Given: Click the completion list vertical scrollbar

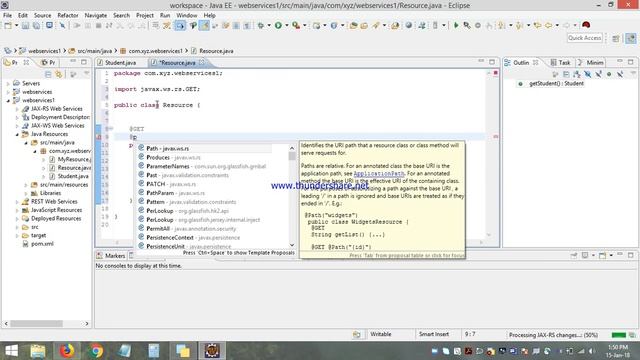Looking at the screenshot, I should click(x=292, y=197).
